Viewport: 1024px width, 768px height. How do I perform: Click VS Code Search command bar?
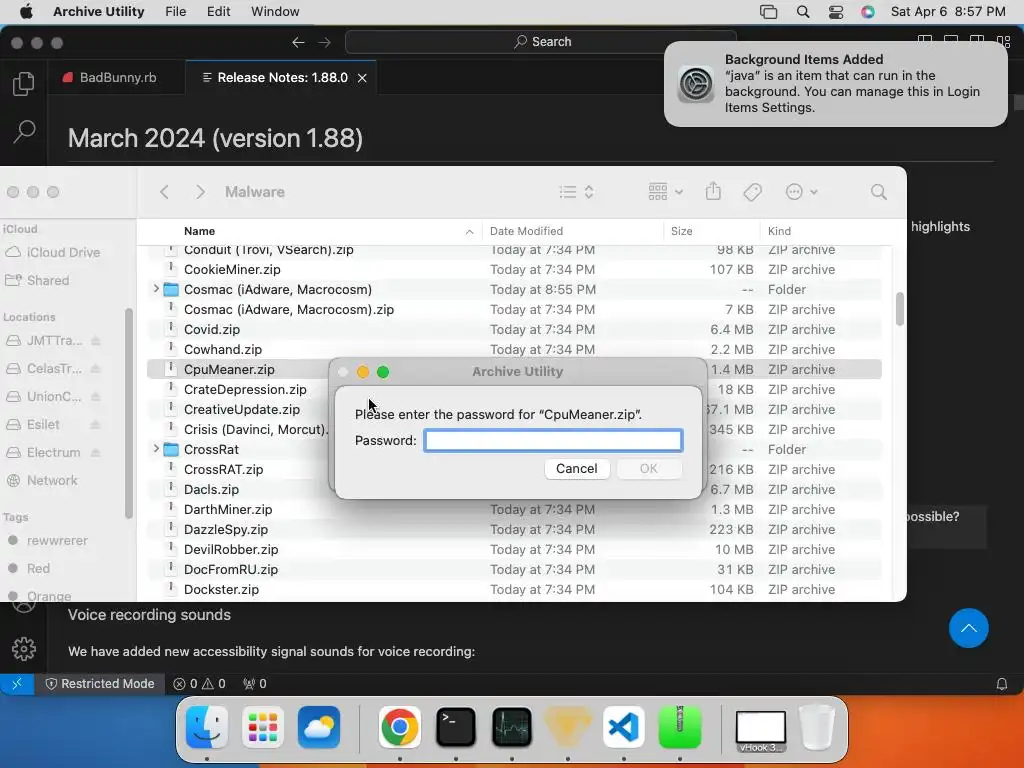click(x=541, y=42)
